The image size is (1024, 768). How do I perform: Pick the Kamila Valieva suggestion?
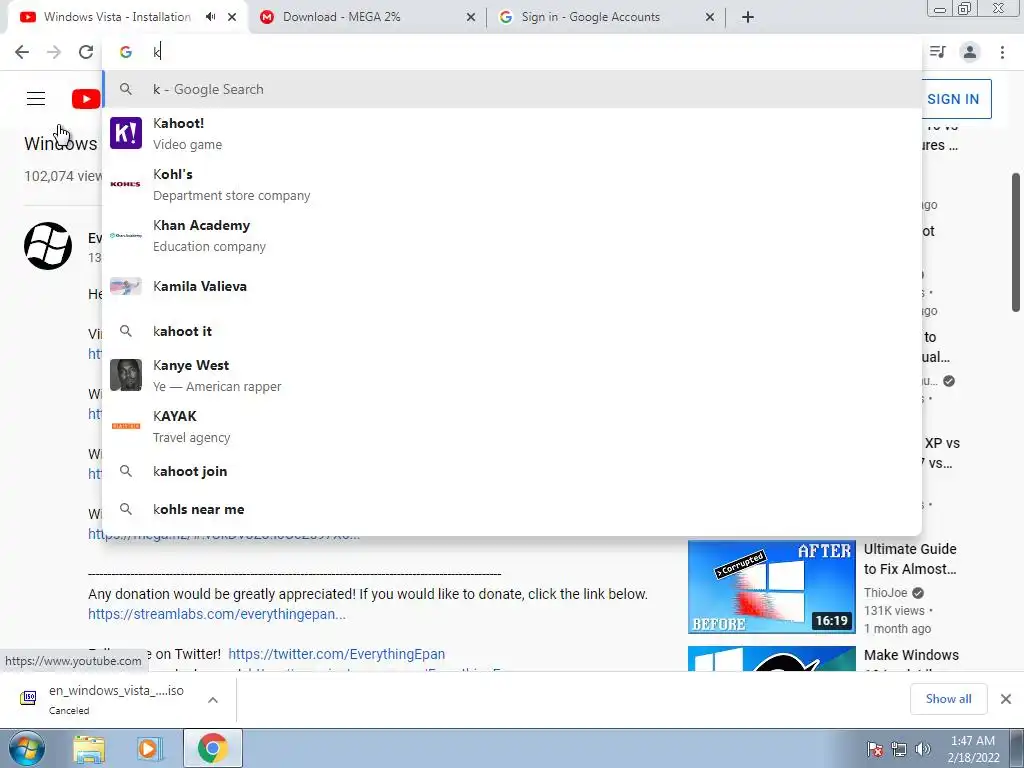pos(512,286)
